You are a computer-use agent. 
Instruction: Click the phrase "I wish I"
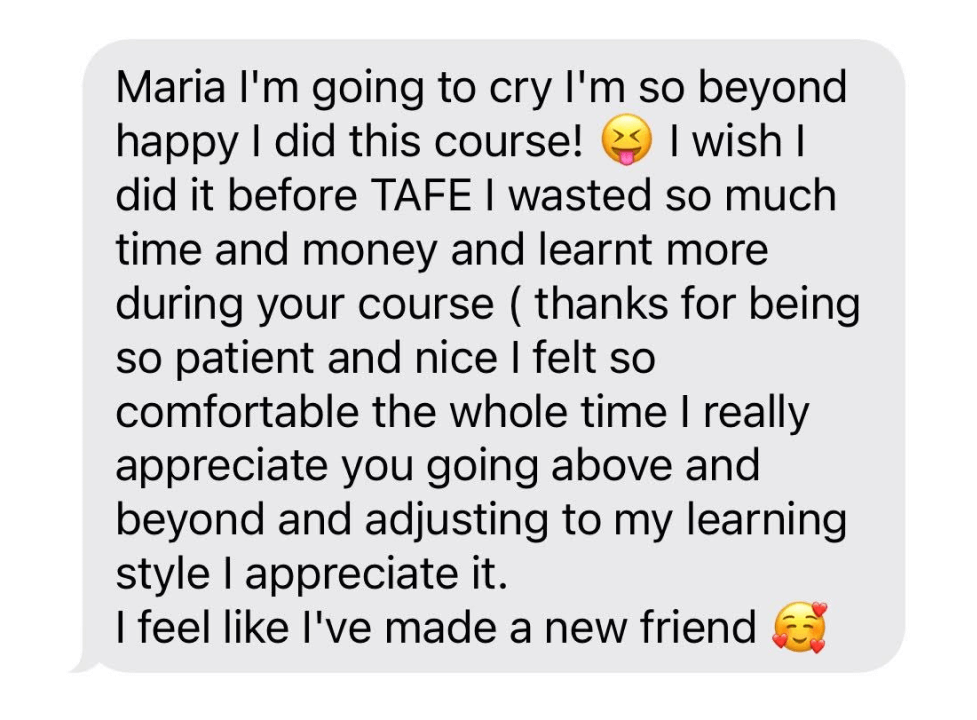coord(737,141)
